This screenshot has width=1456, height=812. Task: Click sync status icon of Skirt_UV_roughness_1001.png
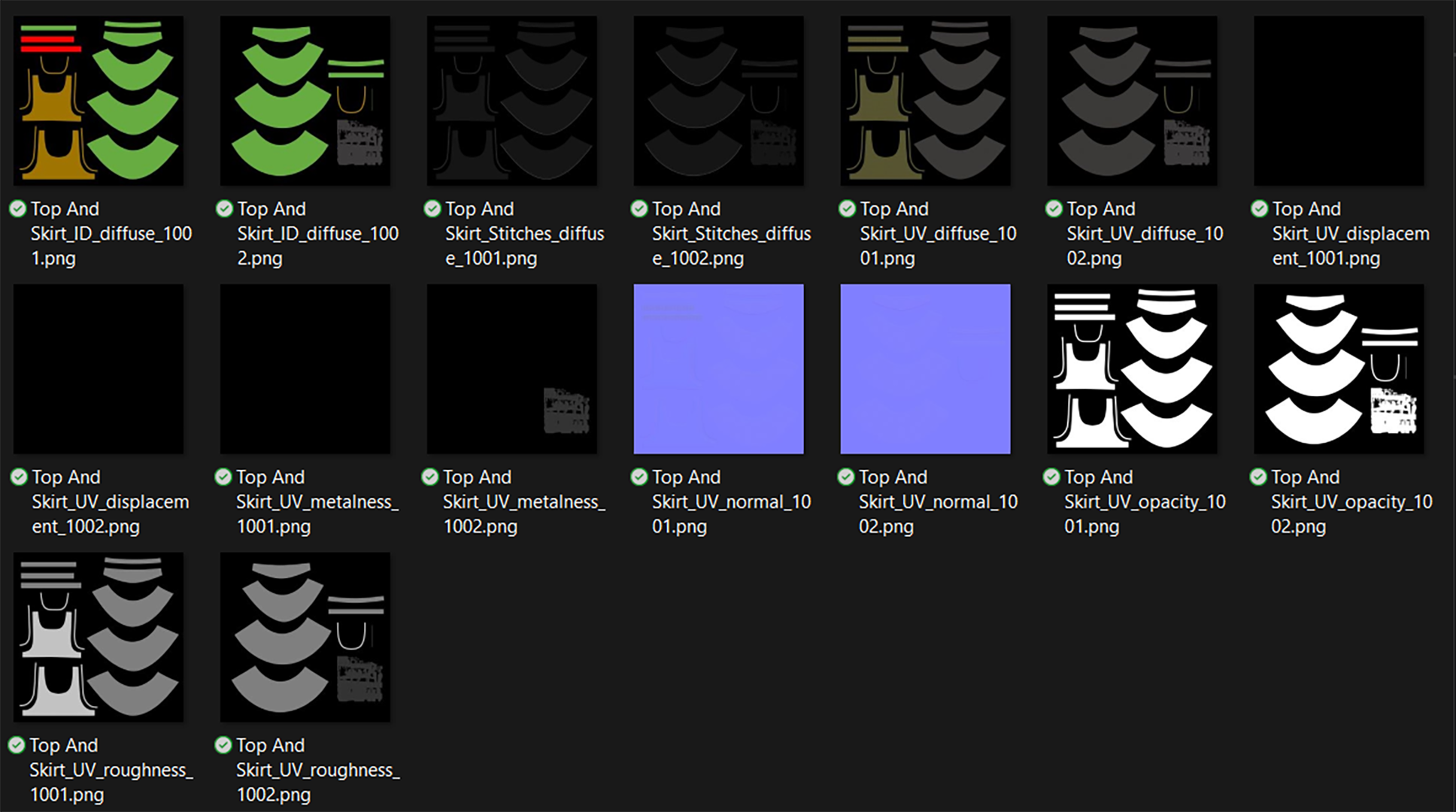point(17,745)
